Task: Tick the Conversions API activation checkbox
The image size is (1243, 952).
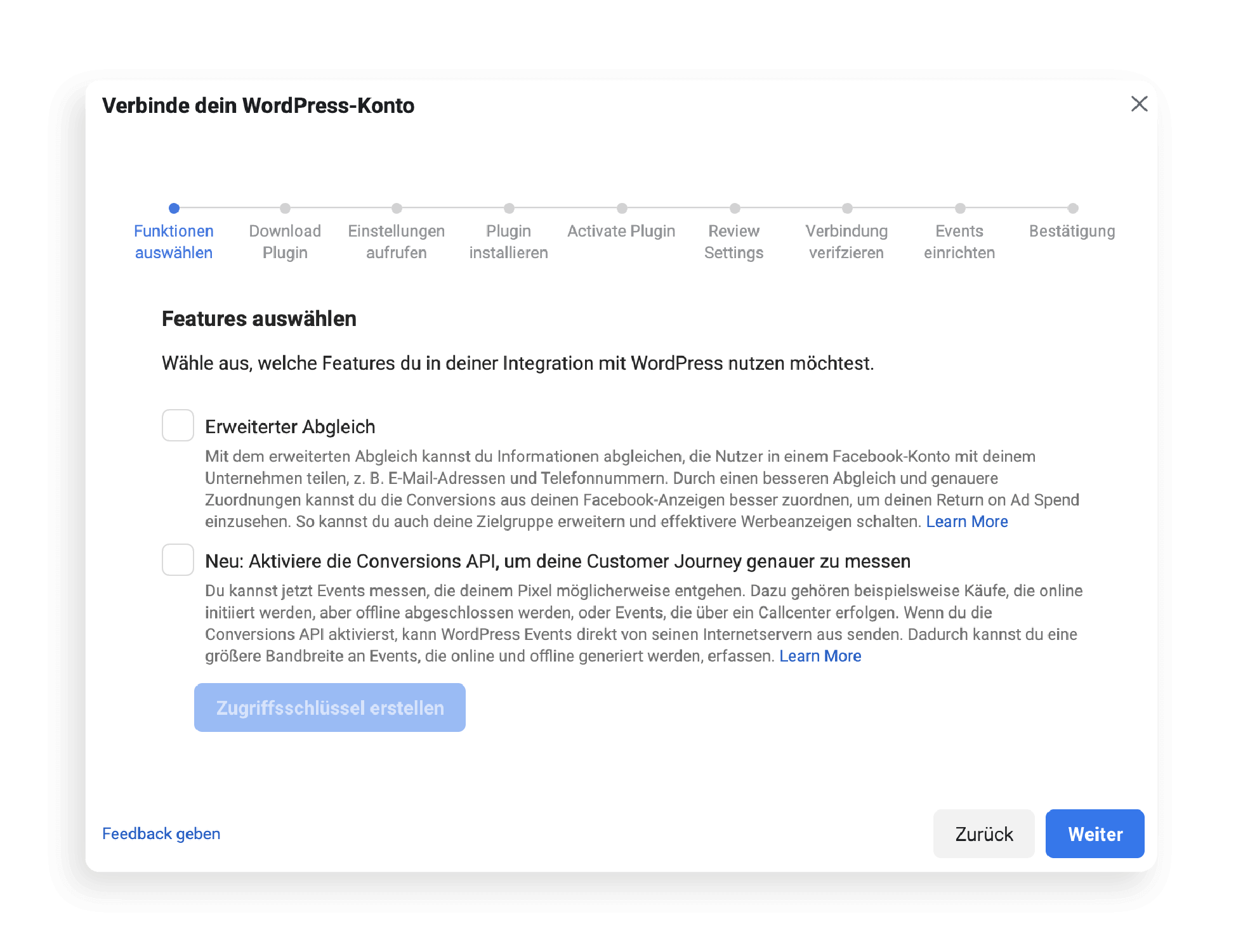Action: coord(178,559)
